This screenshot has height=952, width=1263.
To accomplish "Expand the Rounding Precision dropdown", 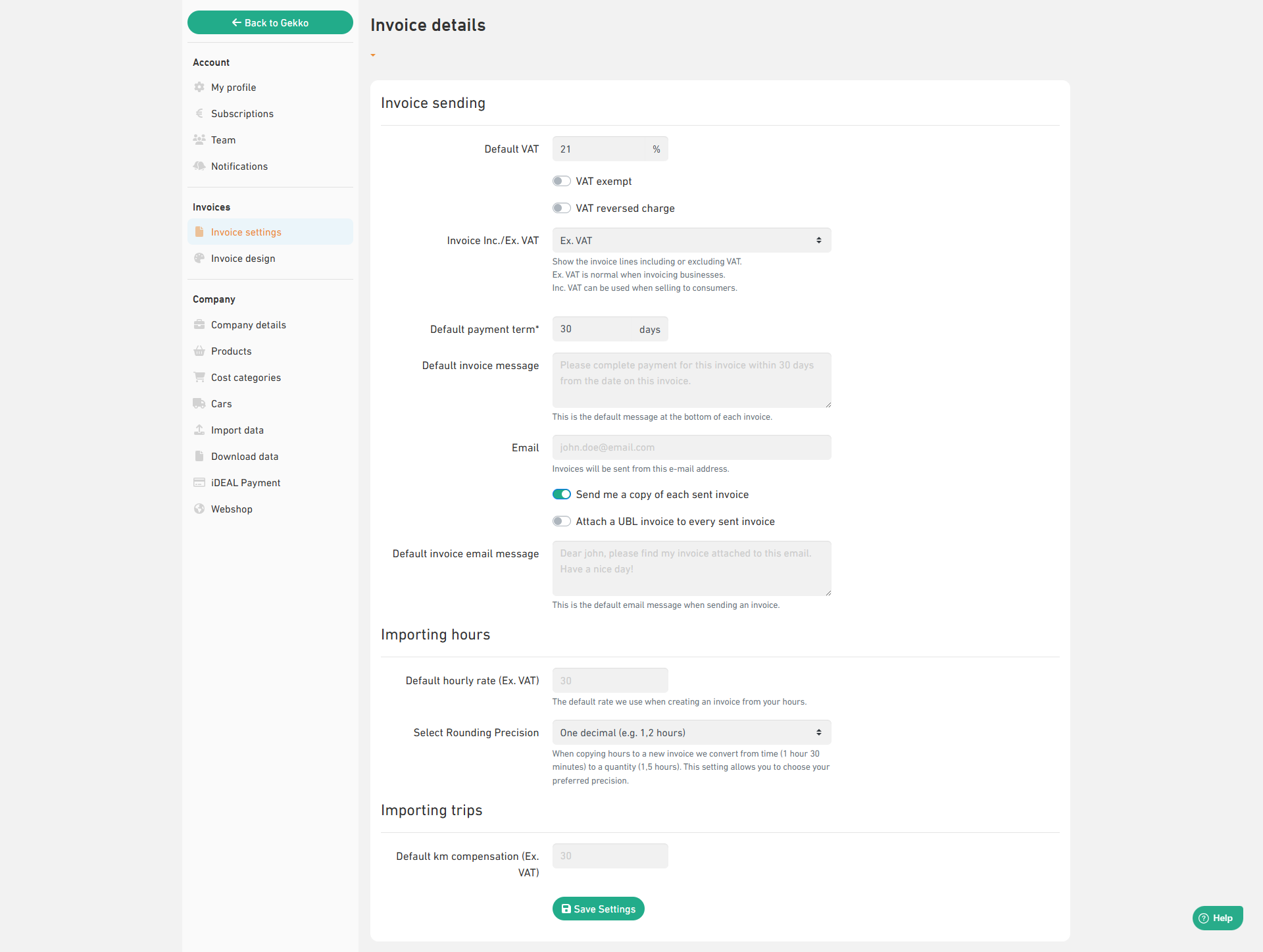I will (691, 732).
